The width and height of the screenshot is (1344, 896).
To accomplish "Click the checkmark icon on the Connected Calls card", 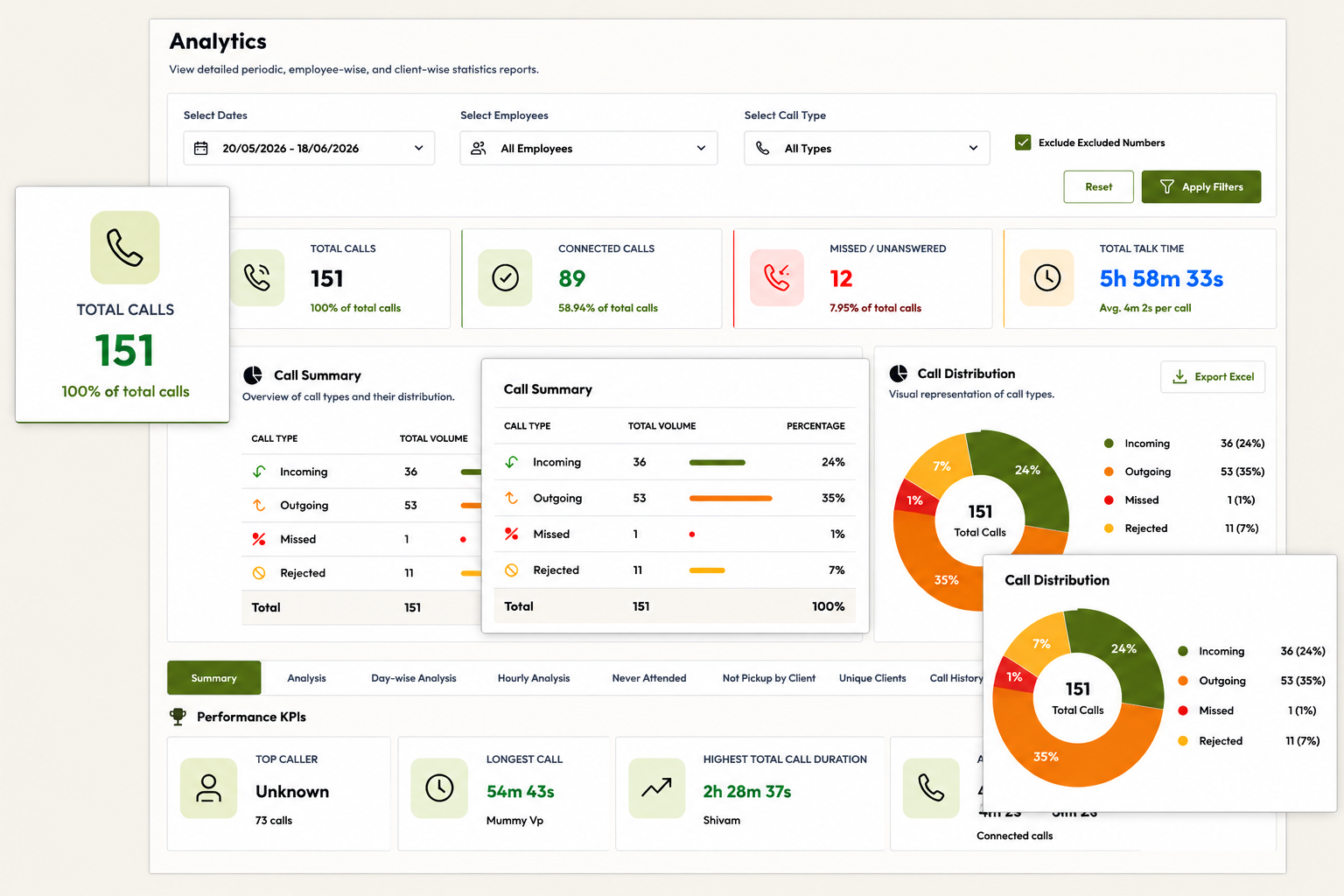I will 506,277.
